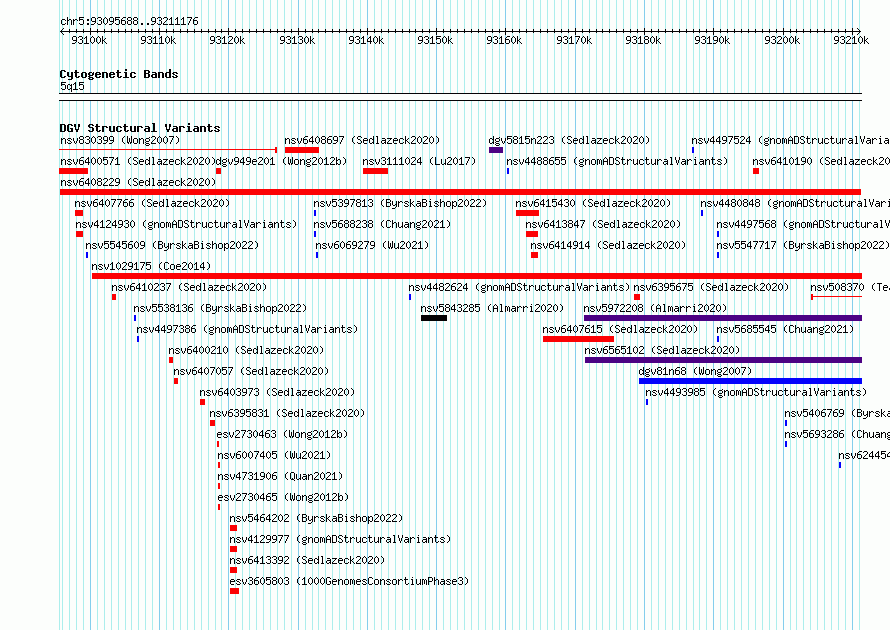Viewport: 890px width, 630px height.
Task: Select nsv6395675 (Sedlazeck2020) label
Action: (x=711, y=287)
